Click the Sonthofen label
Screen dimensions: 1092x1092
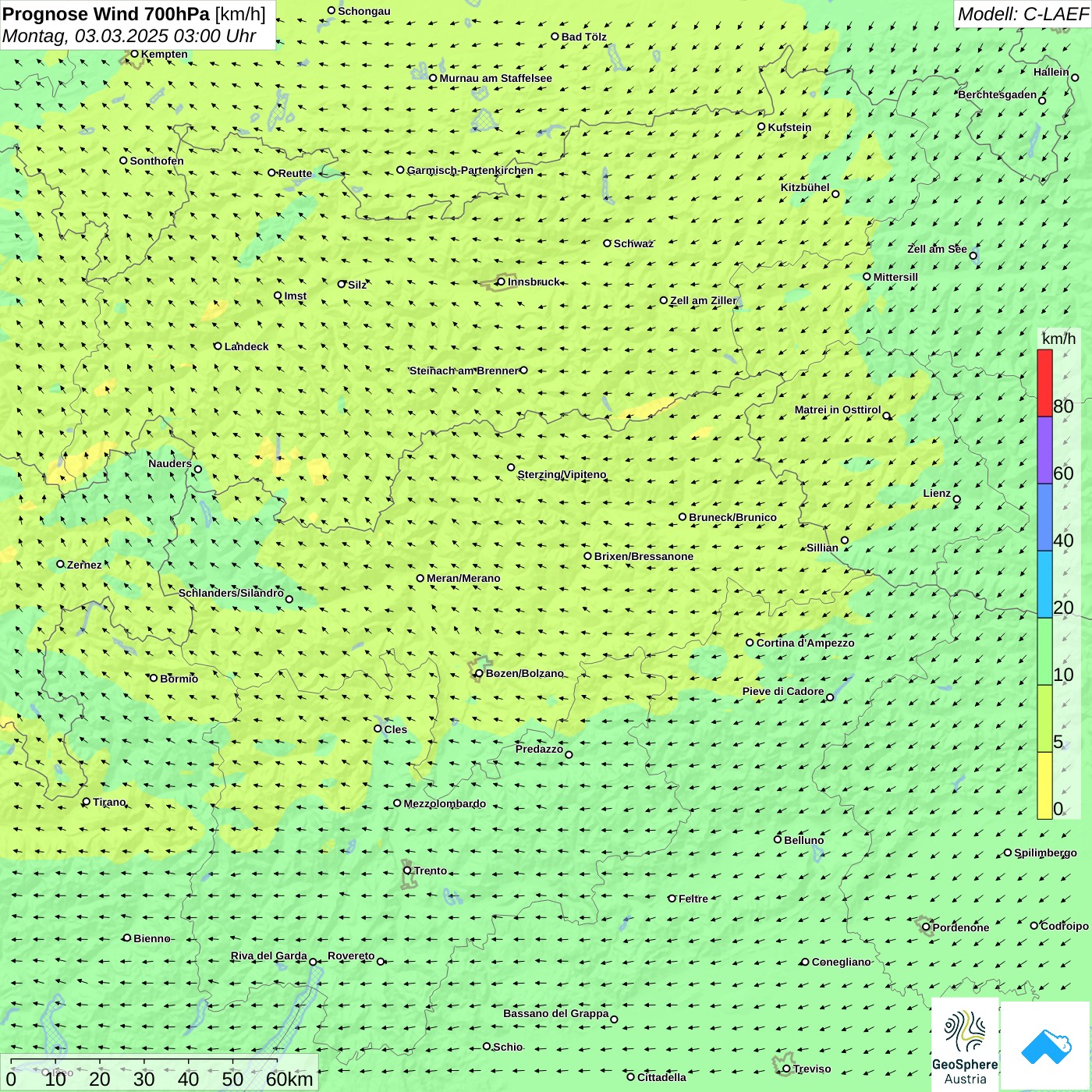pyautogui.click(x=157, y=161)
